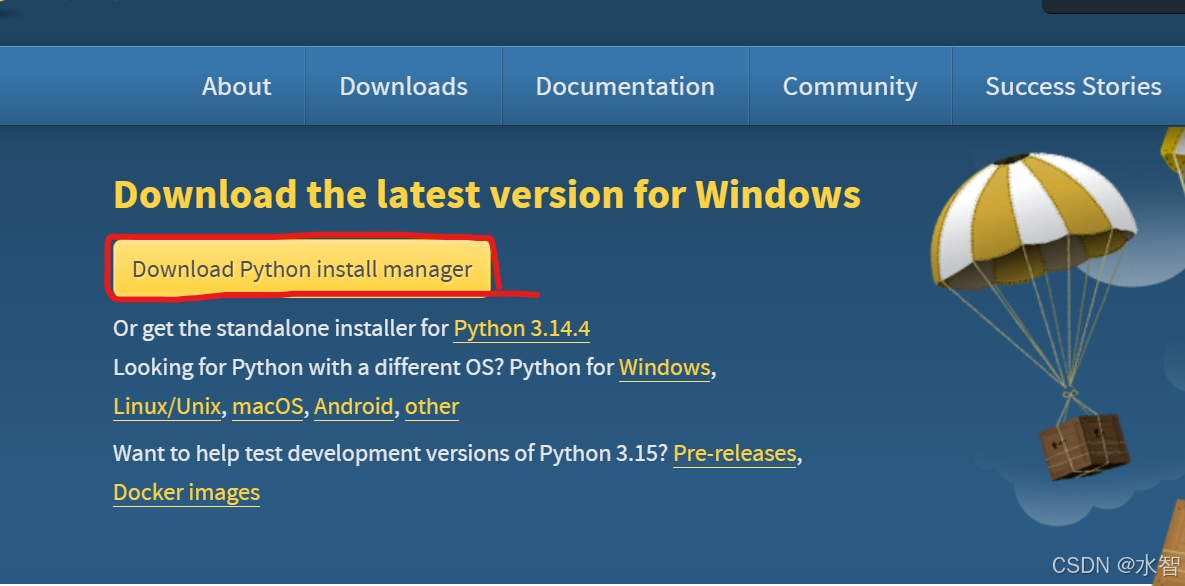Open the Python 3.14.4 standalone installer link

(521, 329)
